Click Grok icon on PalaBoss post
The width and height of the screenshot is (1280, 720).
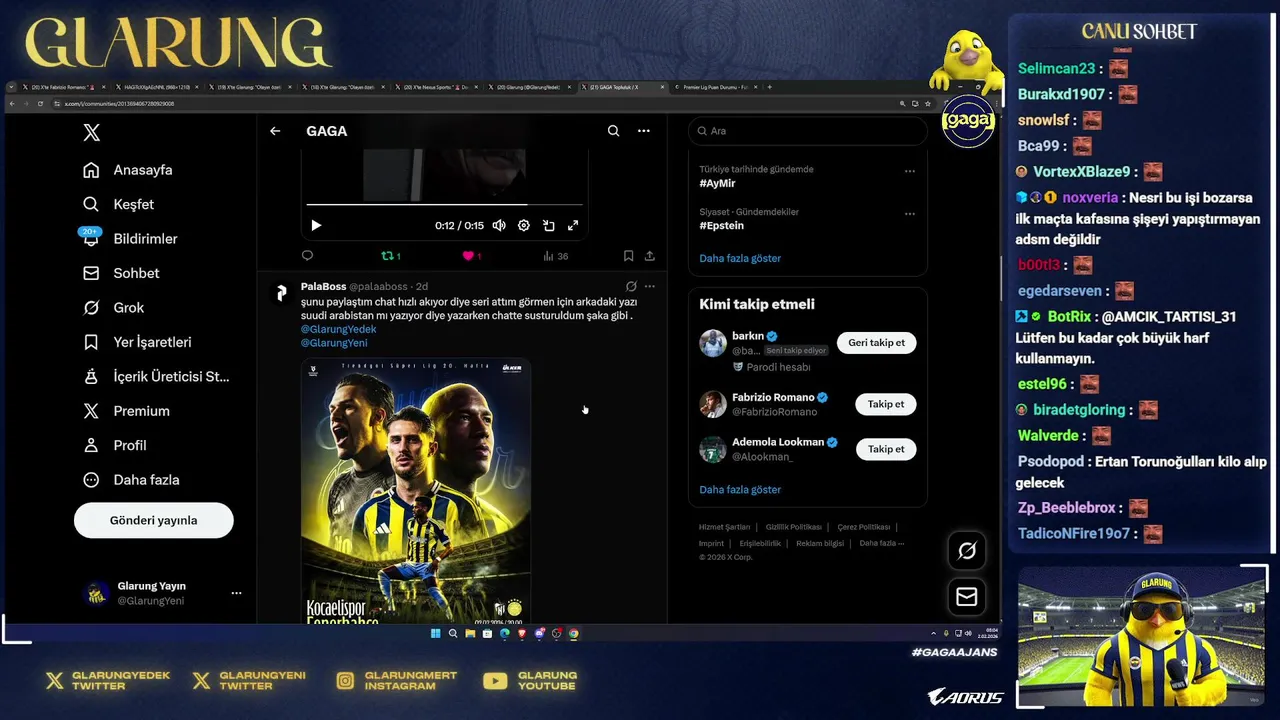tap(631, 287)
